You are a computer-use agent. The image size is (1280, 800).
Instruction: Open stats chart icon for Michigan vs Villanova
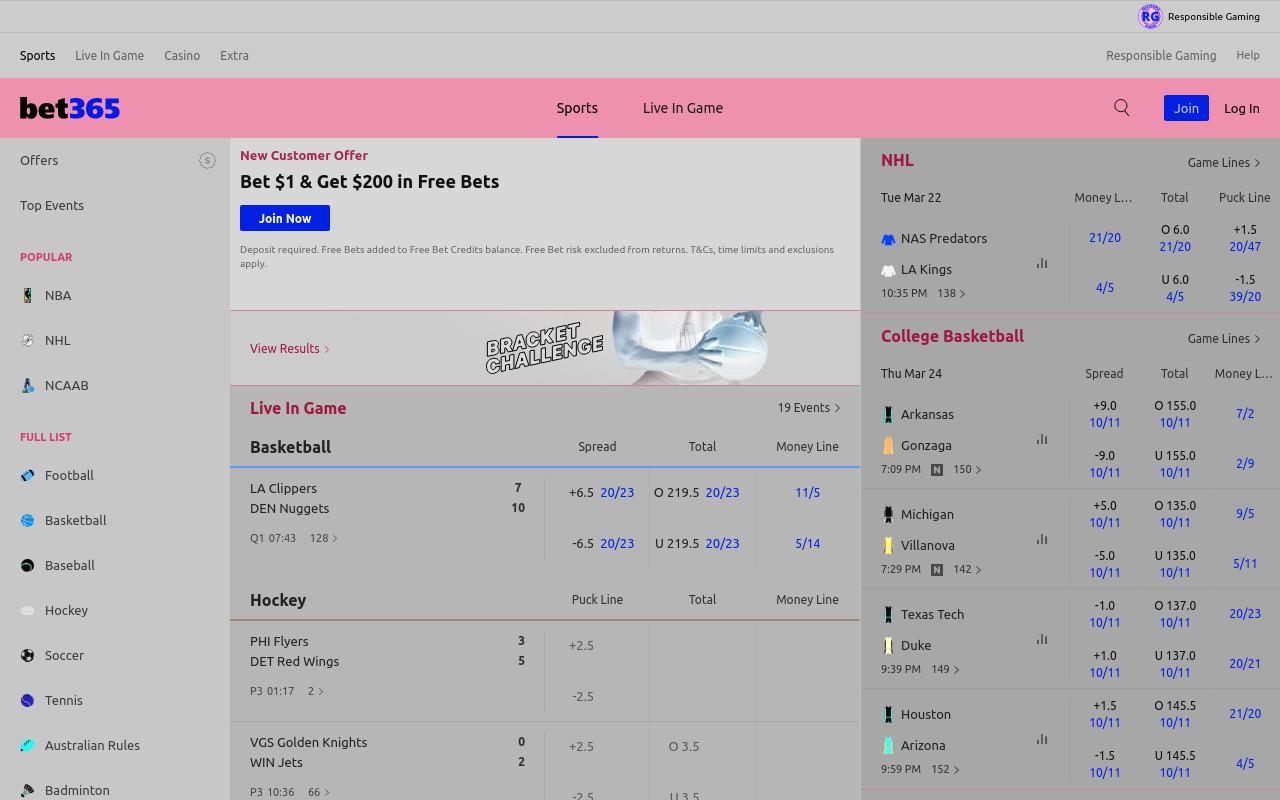point(1042,539)
